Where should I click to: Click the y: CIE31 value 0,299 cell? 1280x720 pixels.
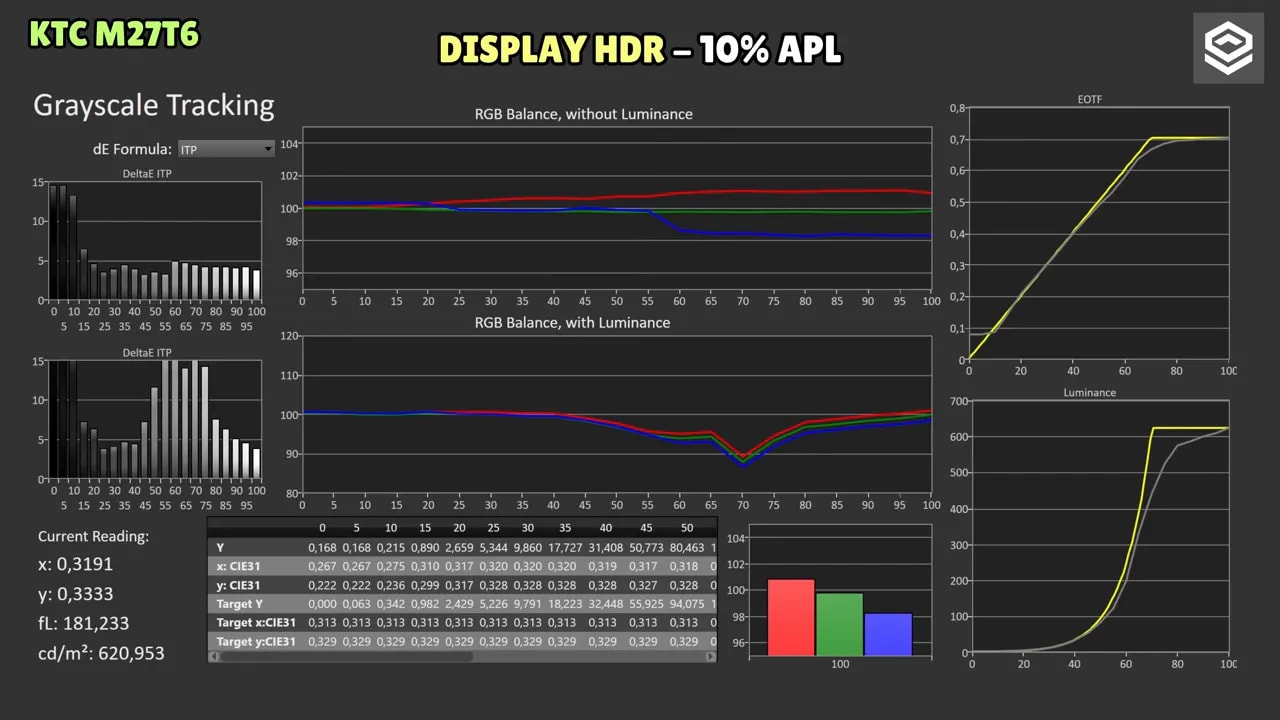[424, 585]
